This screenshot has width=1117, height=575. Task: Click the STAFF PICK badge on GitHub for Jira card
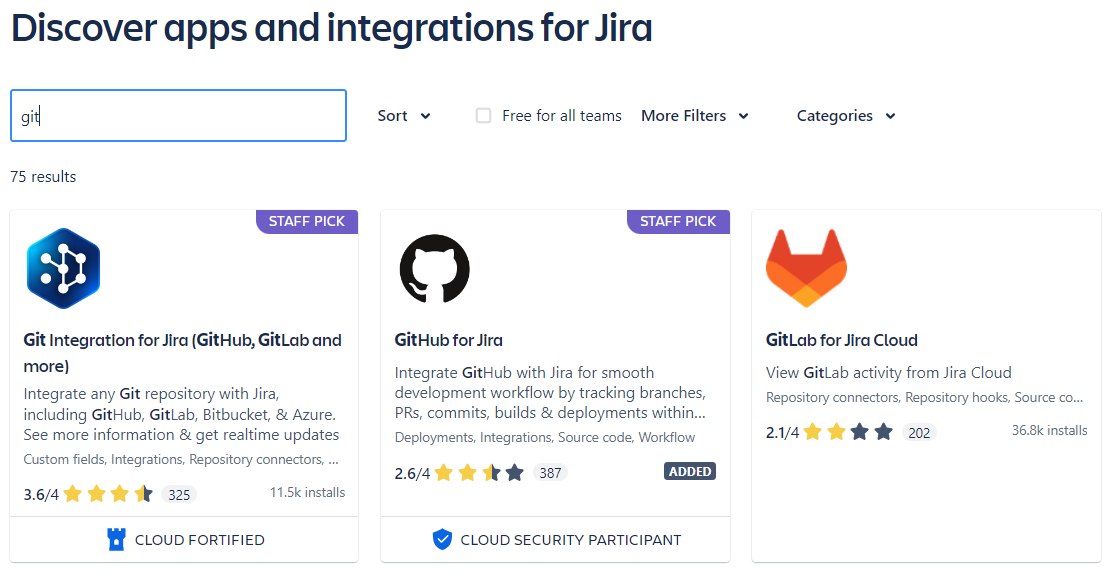678,222
